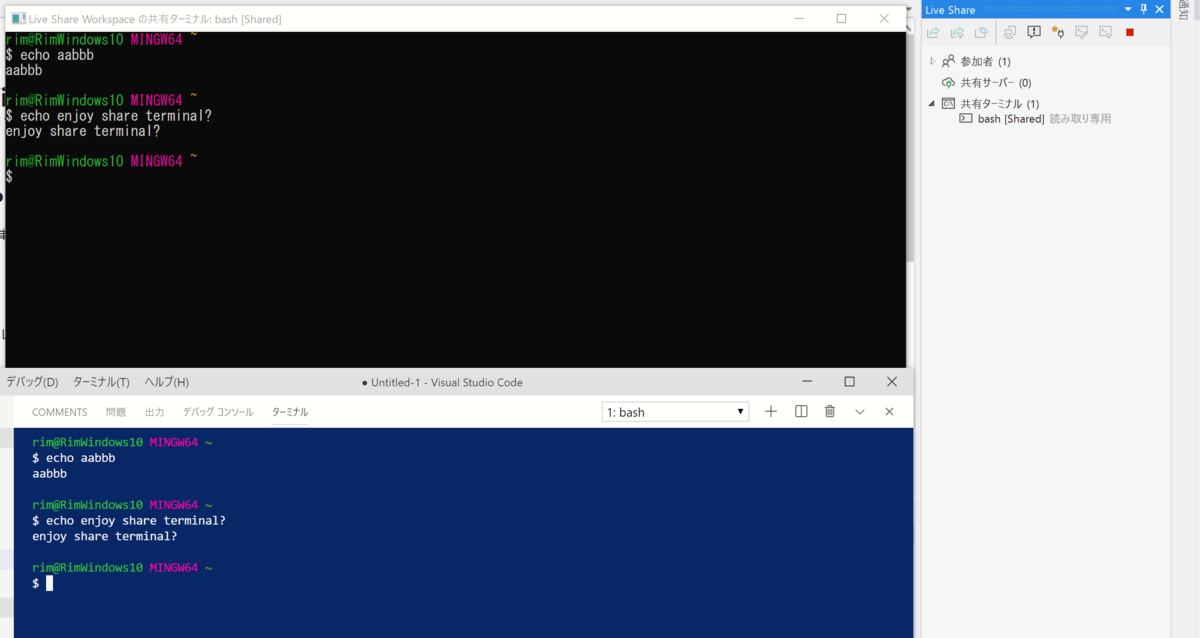This screenshot has height=638, width=1200.
Task: Split the terminal panel
Action: coord(801,411)
